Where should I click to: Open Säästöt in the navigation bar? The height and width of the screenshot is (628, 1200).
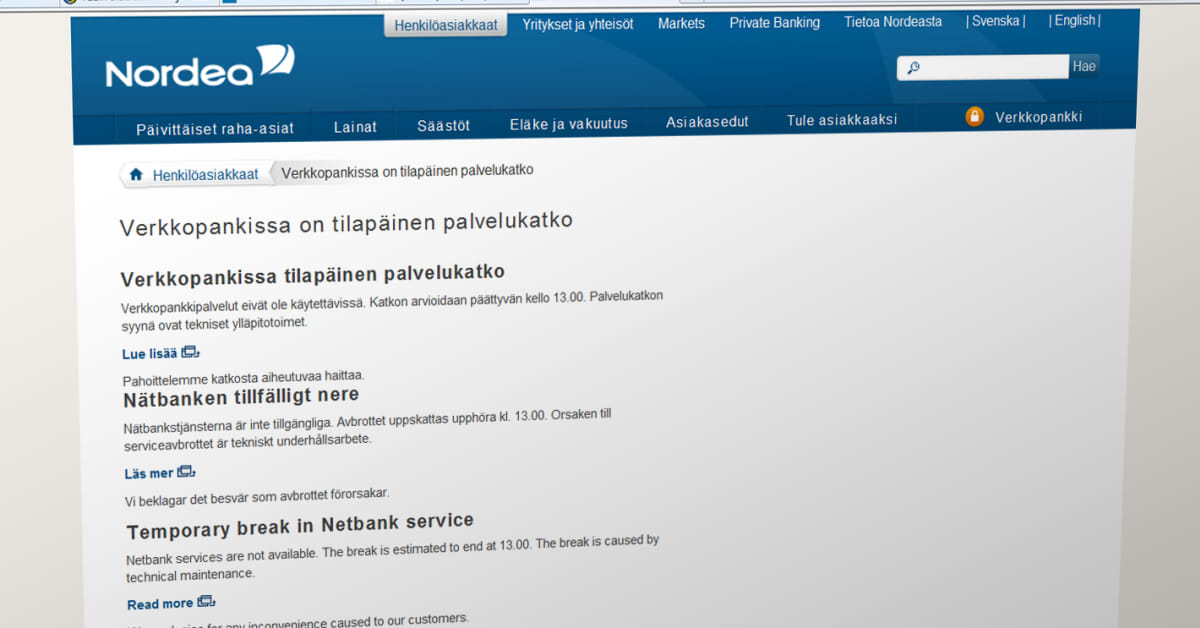443,125
